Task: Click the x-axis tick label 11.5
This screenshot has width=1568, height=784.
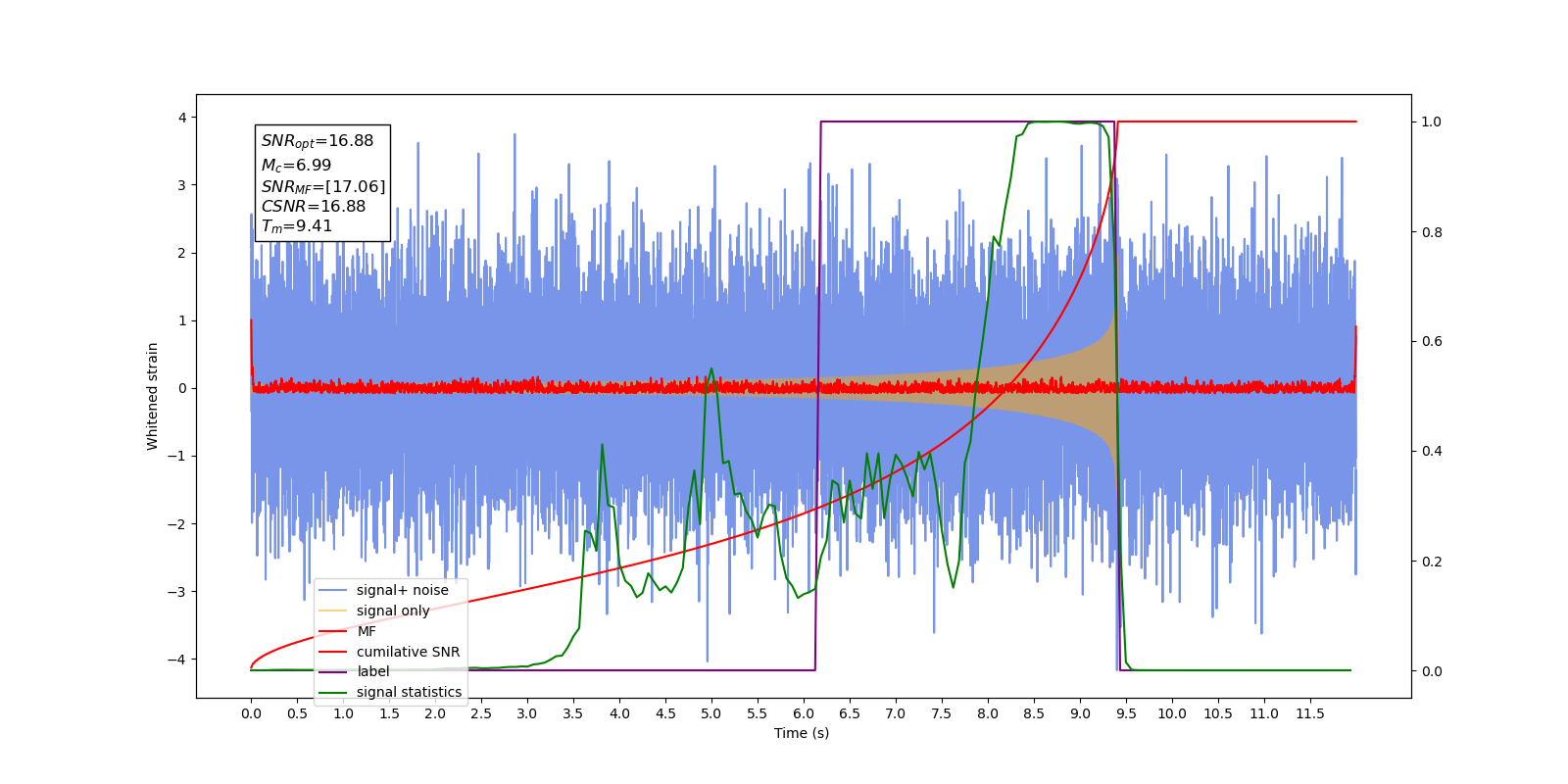Action: click(1310, 713)
